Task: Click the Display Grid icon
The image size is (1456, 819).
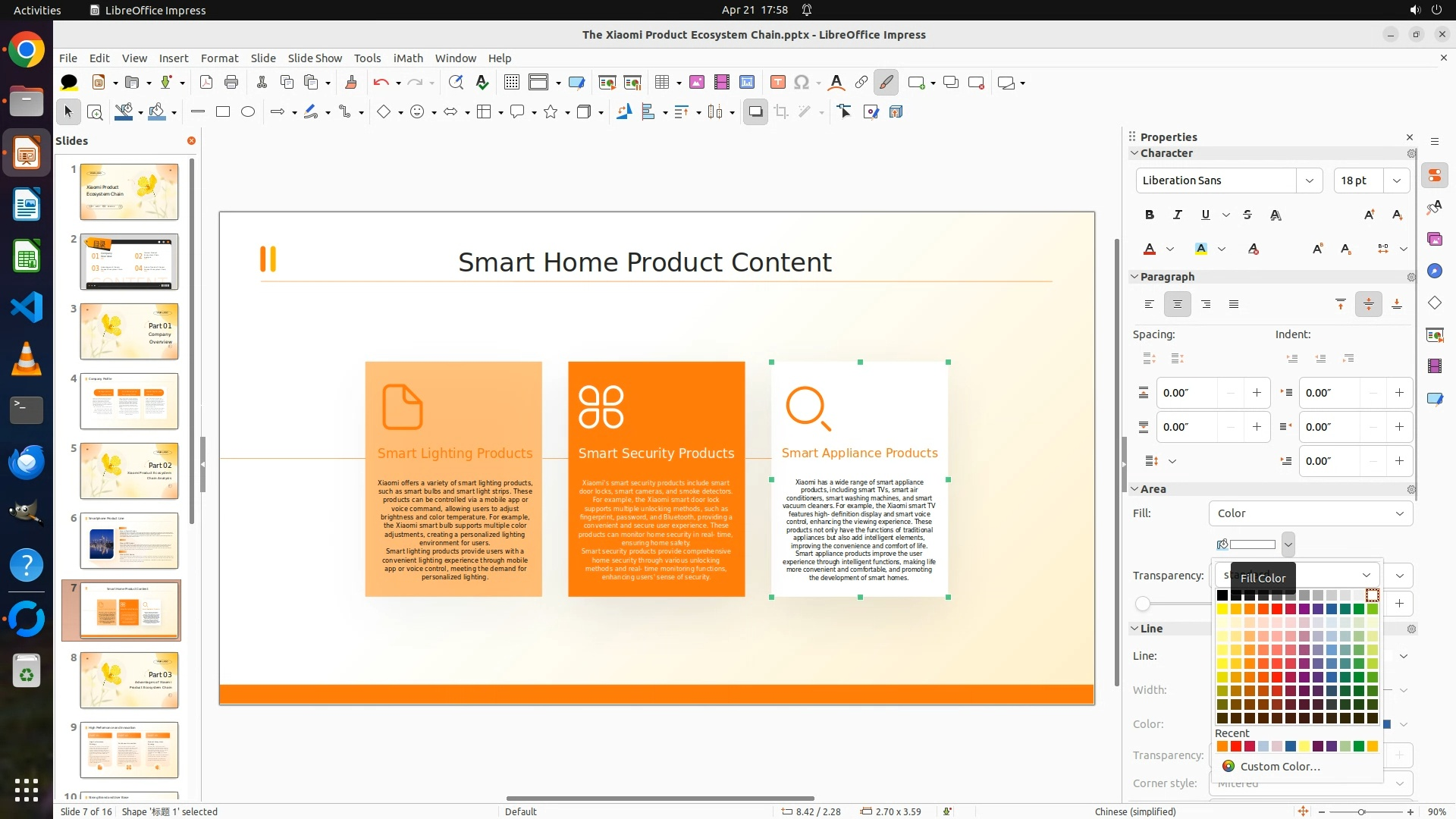Action: (512, 83)
